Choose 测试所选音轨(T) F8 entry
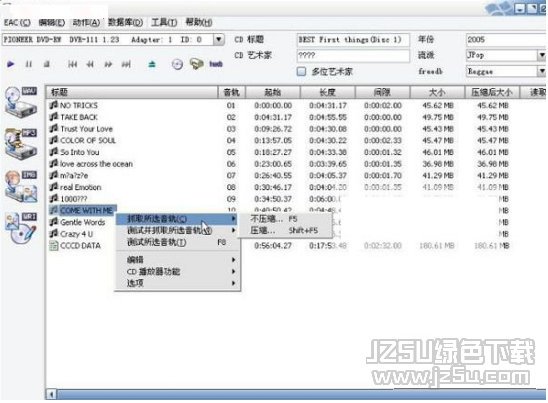Viewport: 548px width, 403px height. (x=177, y=242)
